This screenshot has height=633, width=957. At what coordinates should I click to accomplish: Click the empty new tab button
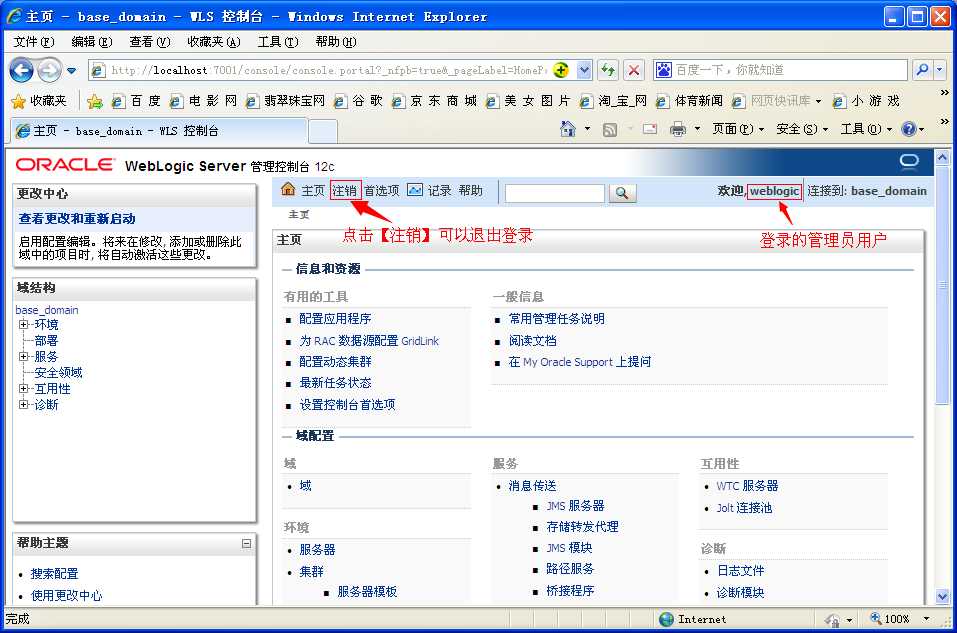coord(322,131)
